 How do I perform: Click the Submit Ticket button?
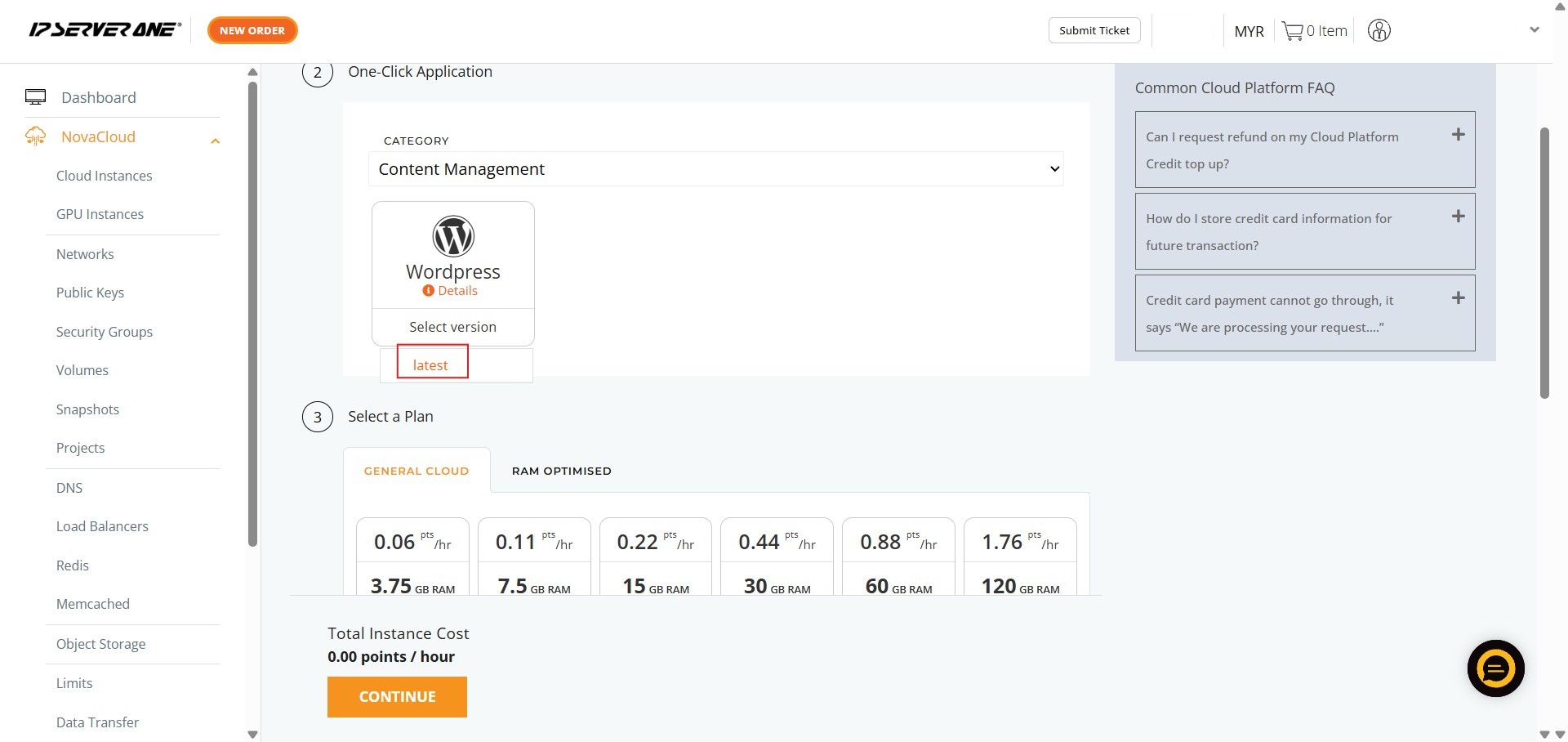tap(1094, 30)
